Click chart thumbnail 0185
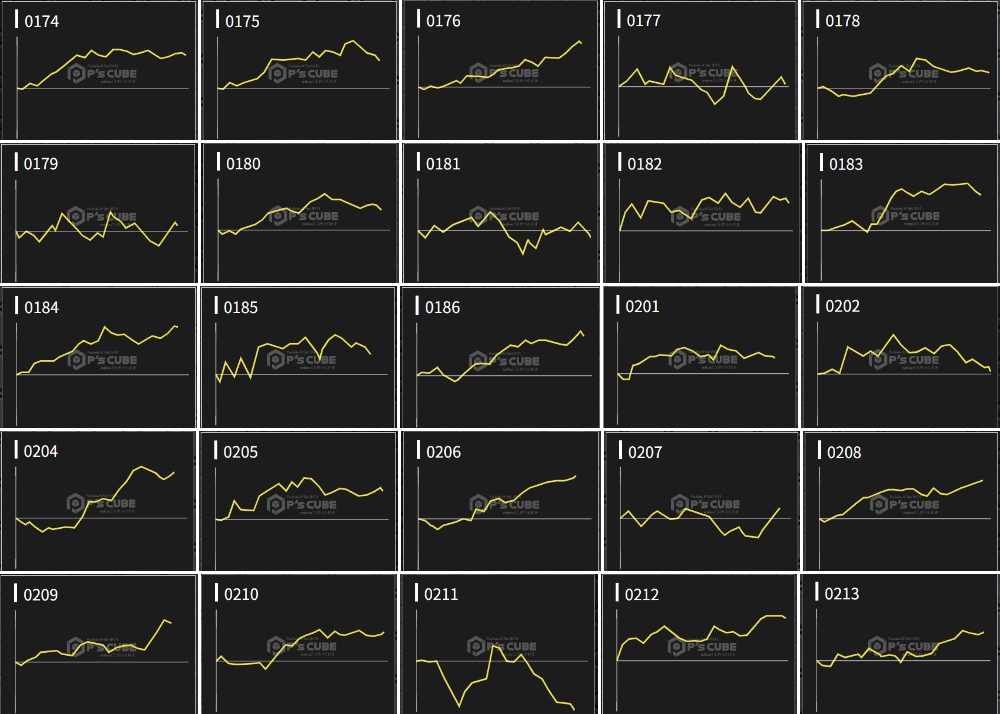Screen dimensions: 1000x714 point(299,357)
